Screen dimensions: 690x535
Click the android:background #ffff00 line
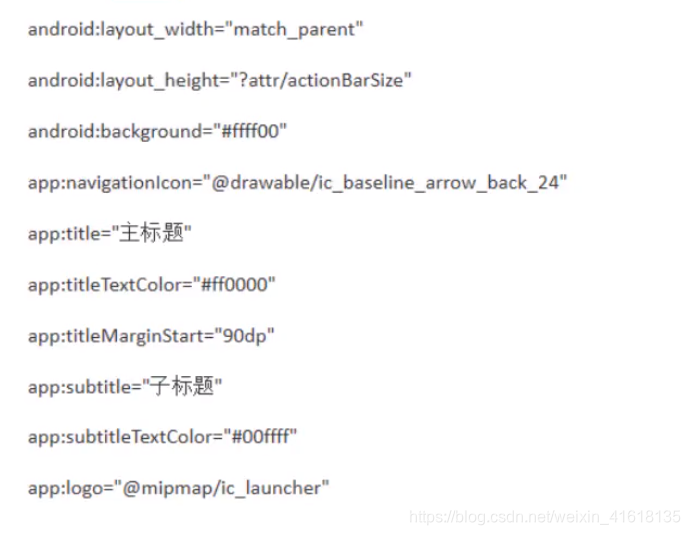(157, 132)
